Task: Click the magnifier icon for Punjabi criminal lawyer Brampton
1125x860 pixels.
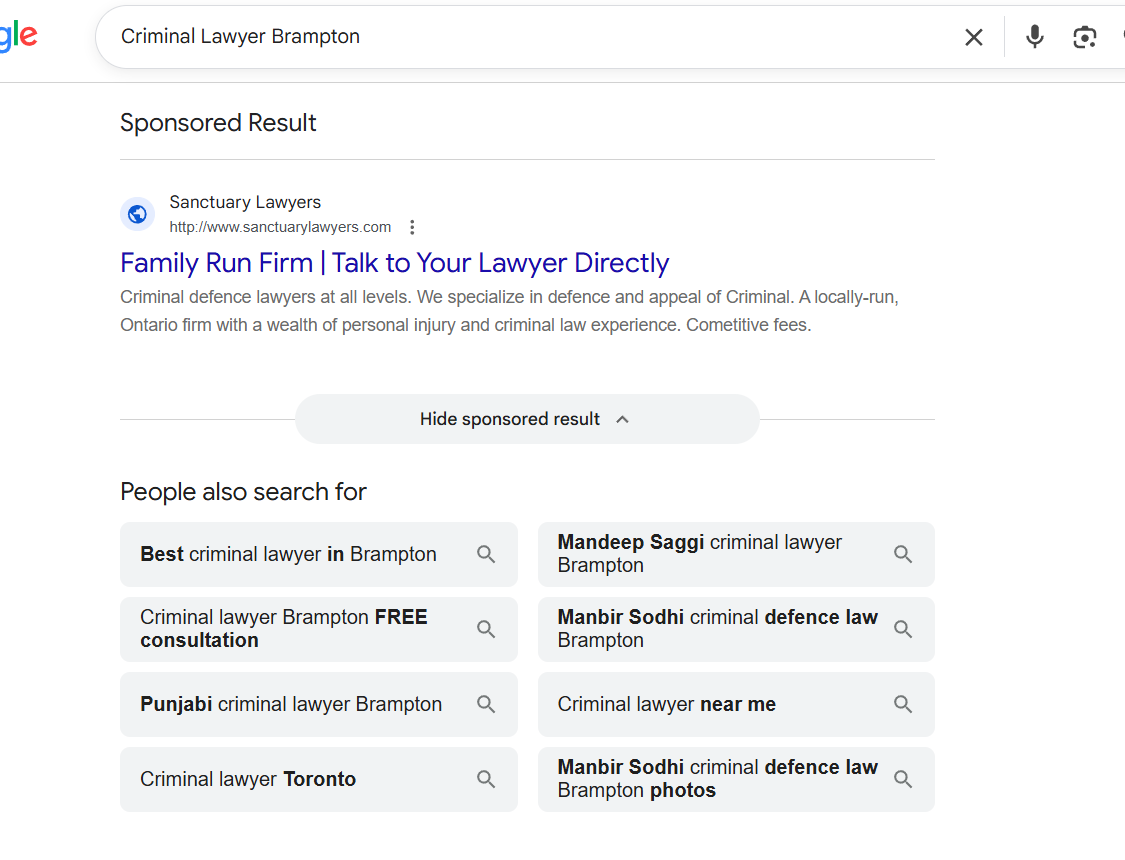Action: pos(486,704)
